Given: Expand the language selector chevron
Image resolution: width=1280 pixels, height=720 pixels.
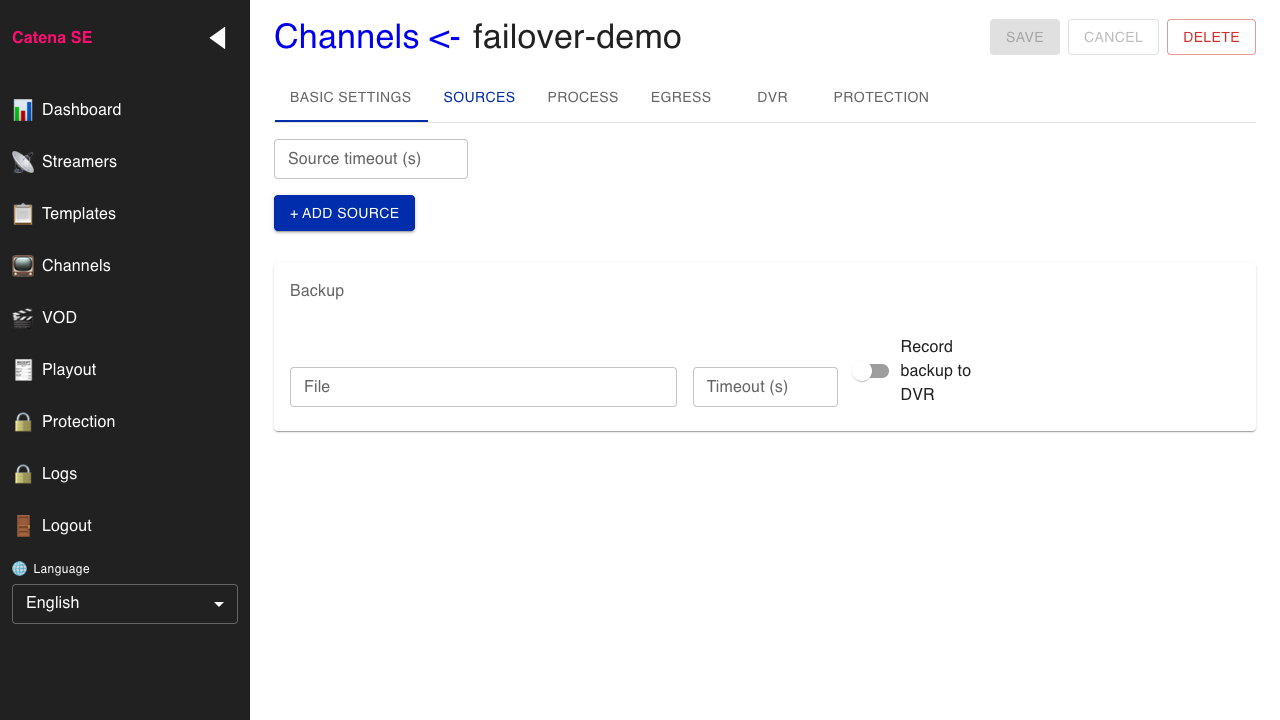Looking at the screenshot, I should 219,603.
